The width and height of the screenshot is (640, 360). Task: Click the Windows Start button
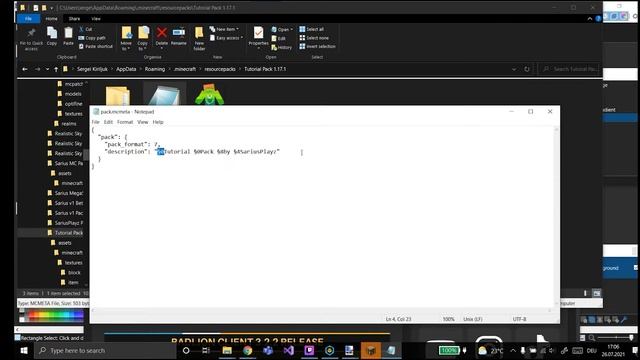24,351
